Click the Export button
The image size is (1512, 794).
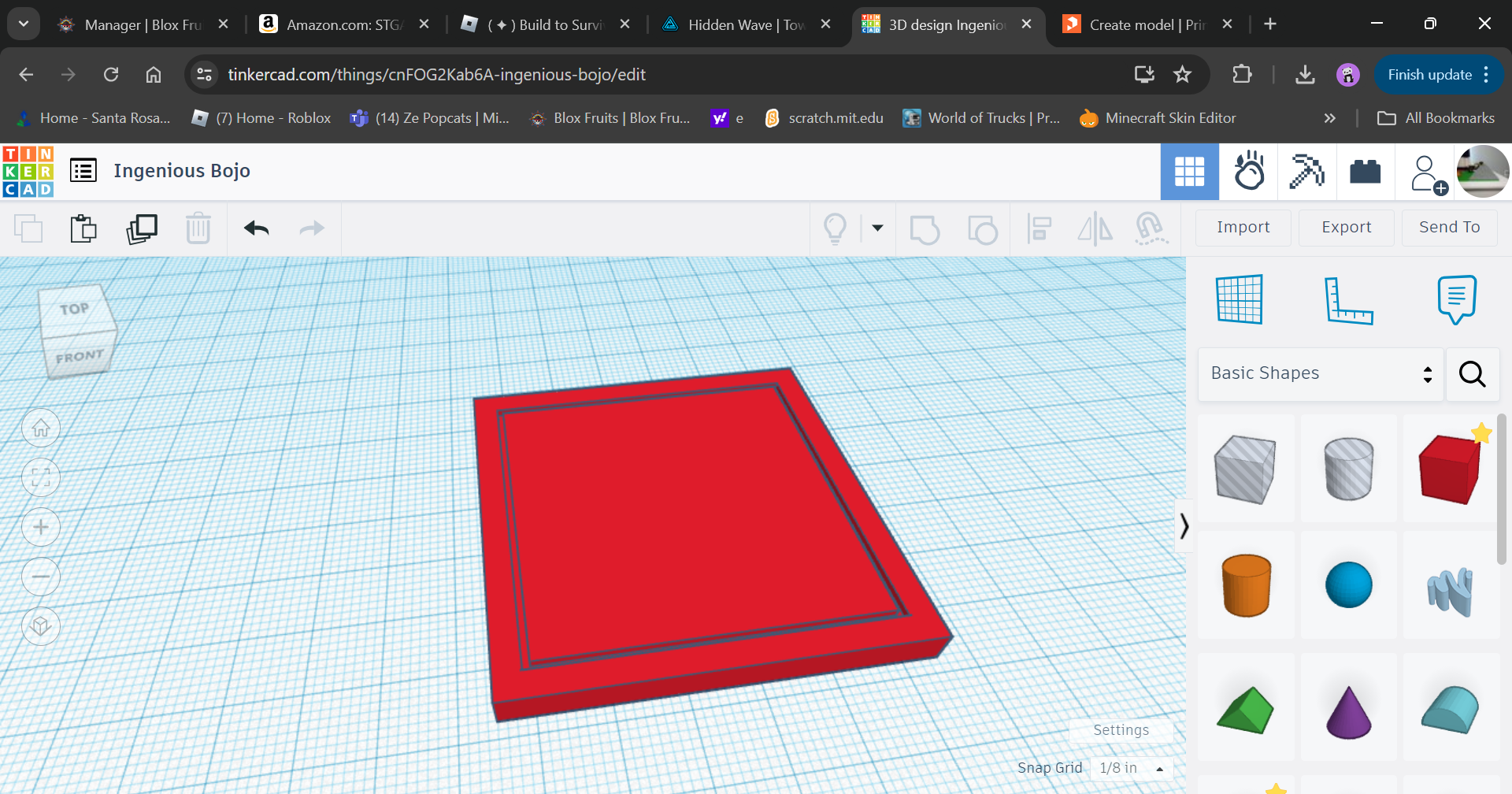click(x=1347, y=228)
